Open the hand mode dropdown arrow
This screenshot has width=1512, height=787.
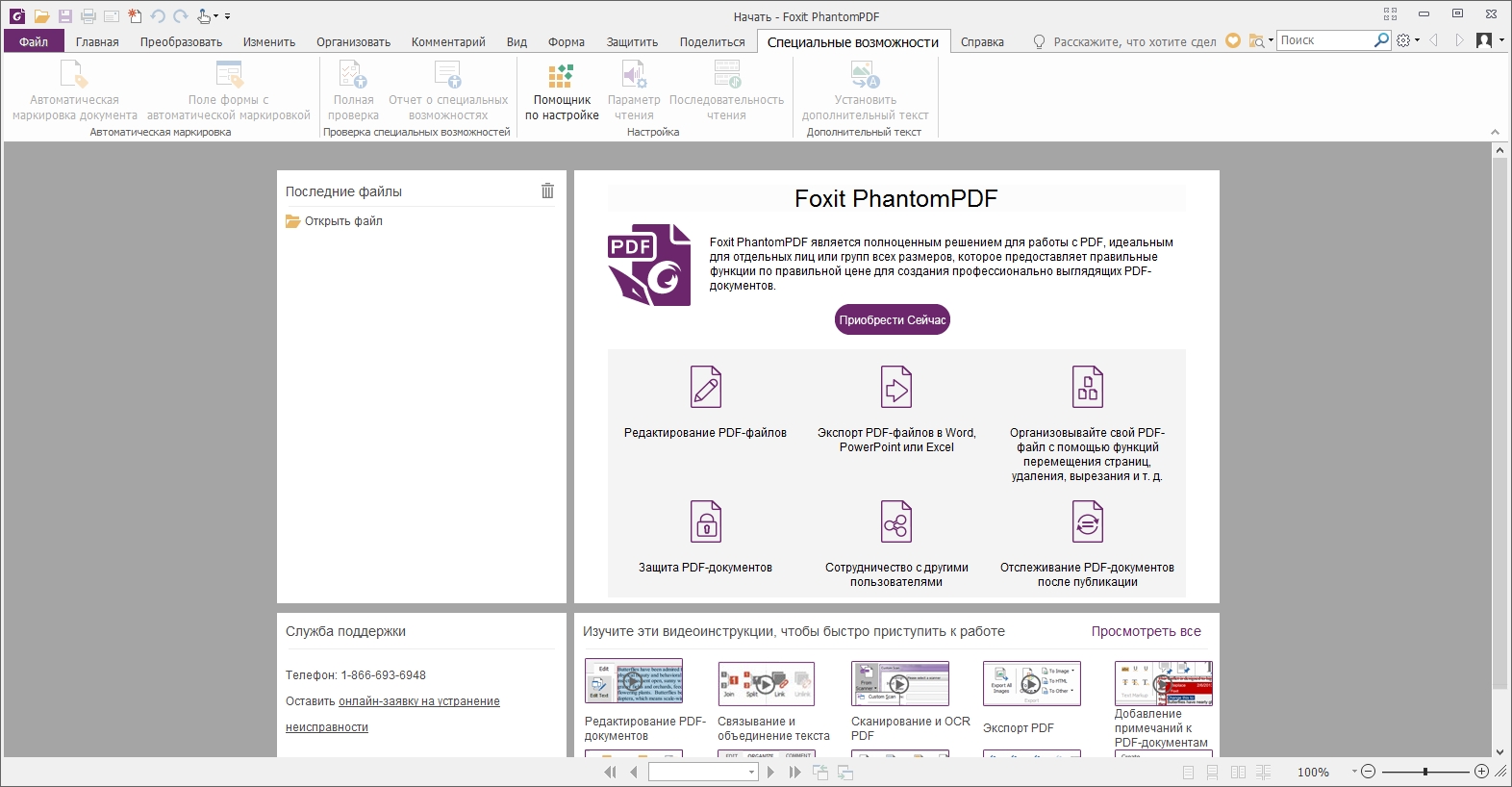[x=215, y=16]
